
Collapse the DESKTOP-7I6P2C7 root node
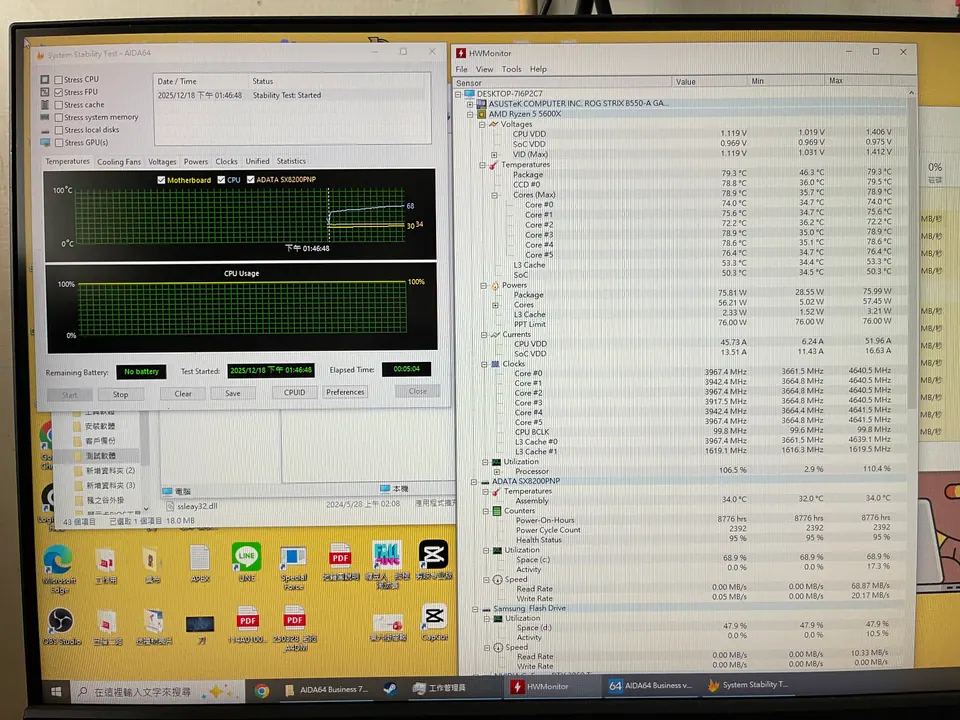point(459,94)
